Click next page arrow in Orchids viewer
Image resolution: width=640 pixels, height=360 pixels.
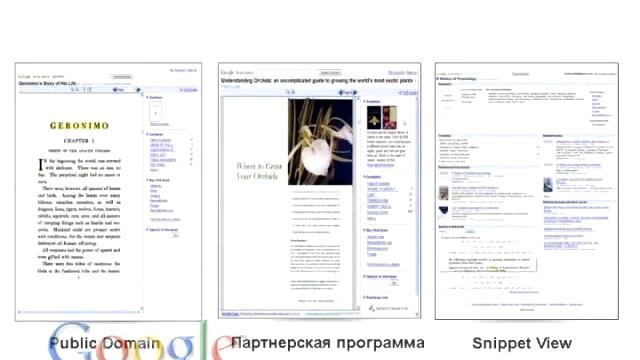(355, 93)
